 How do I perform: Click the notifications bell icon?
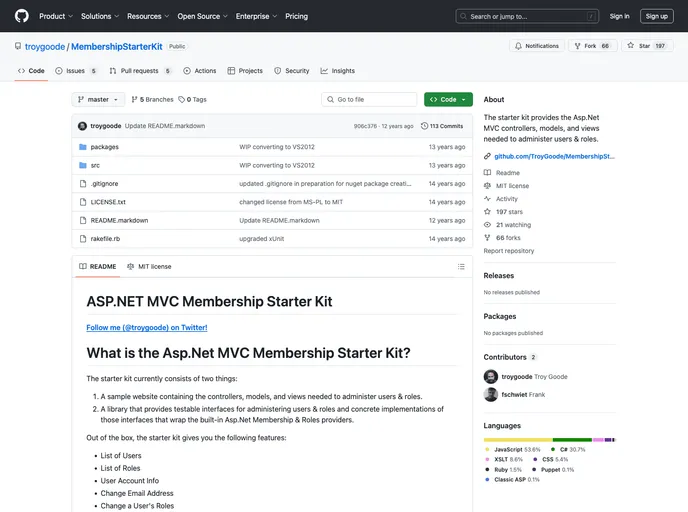[x=518, y=46]
